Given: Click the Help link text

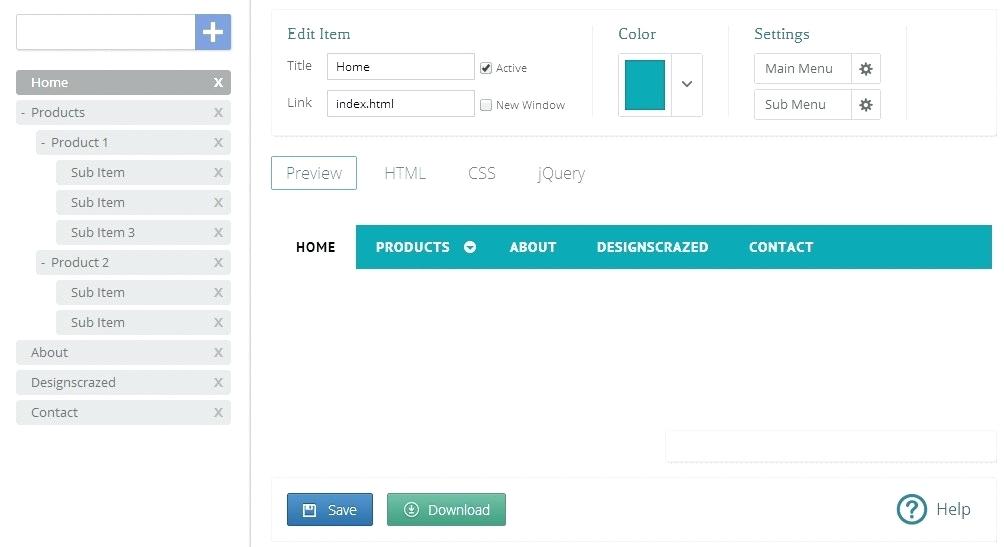Looking at the screenshot, I should click(953, 509).
